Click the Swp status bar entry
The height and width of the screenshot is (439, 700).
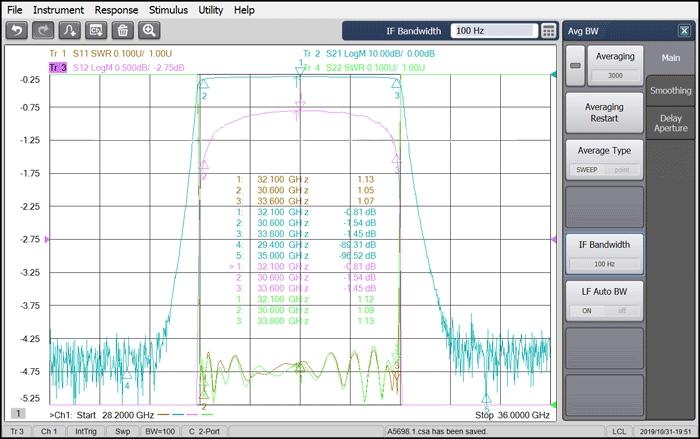(122, 431)
